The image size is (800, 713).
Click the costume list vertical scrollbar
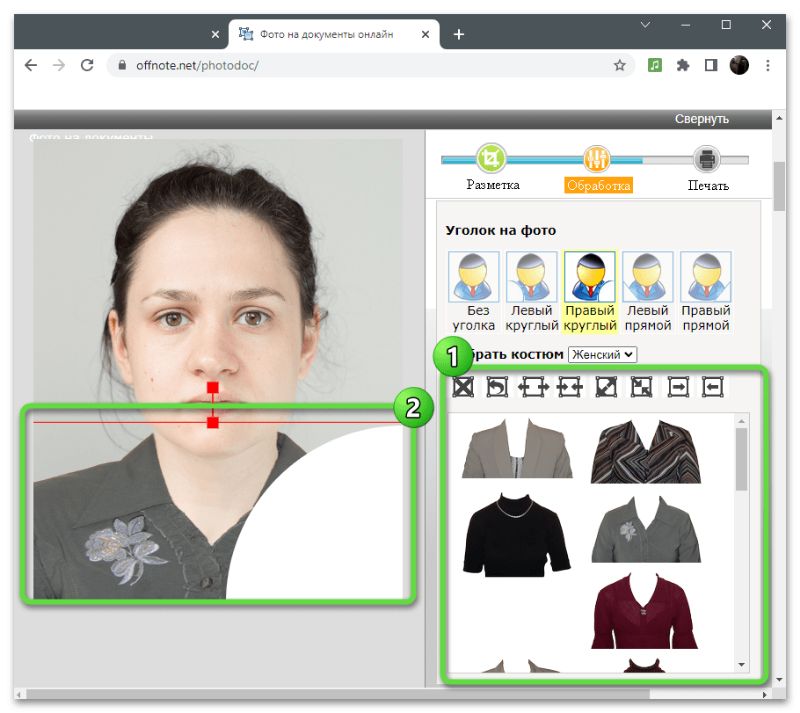click(741, 460)
